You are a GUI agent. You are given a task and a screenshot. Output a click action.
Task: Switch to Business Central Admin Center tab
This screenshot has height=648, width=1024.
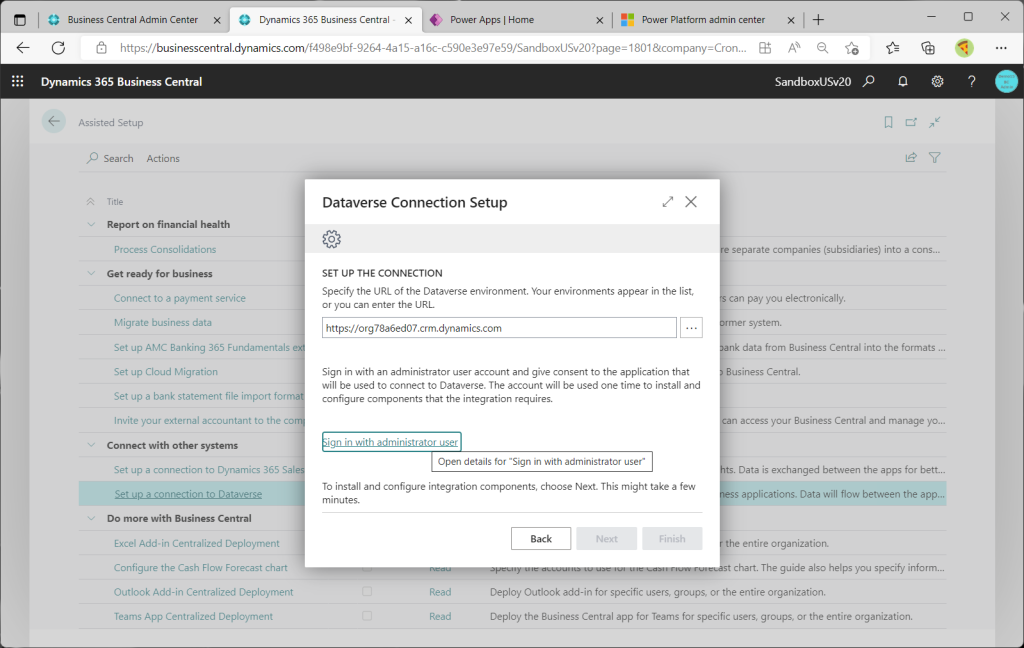coord(132,20)
